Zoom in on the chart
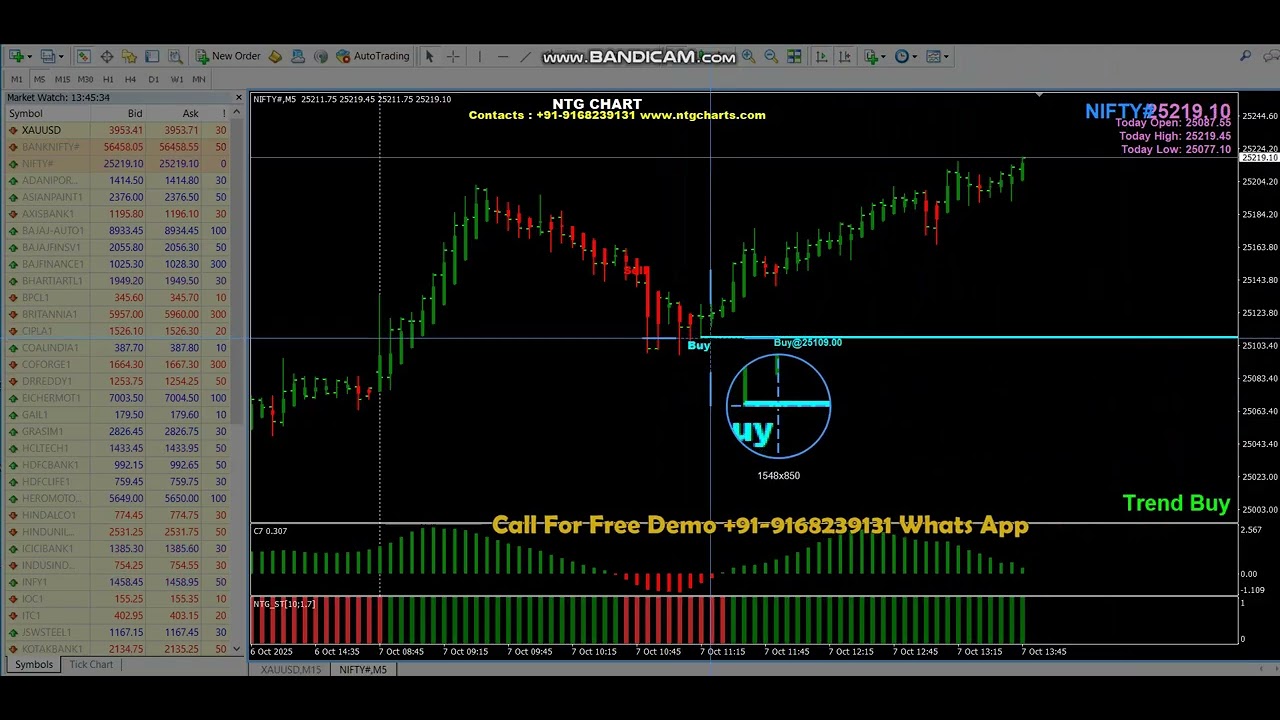The width and height of the screenshot is (1280, 720). 748,56
